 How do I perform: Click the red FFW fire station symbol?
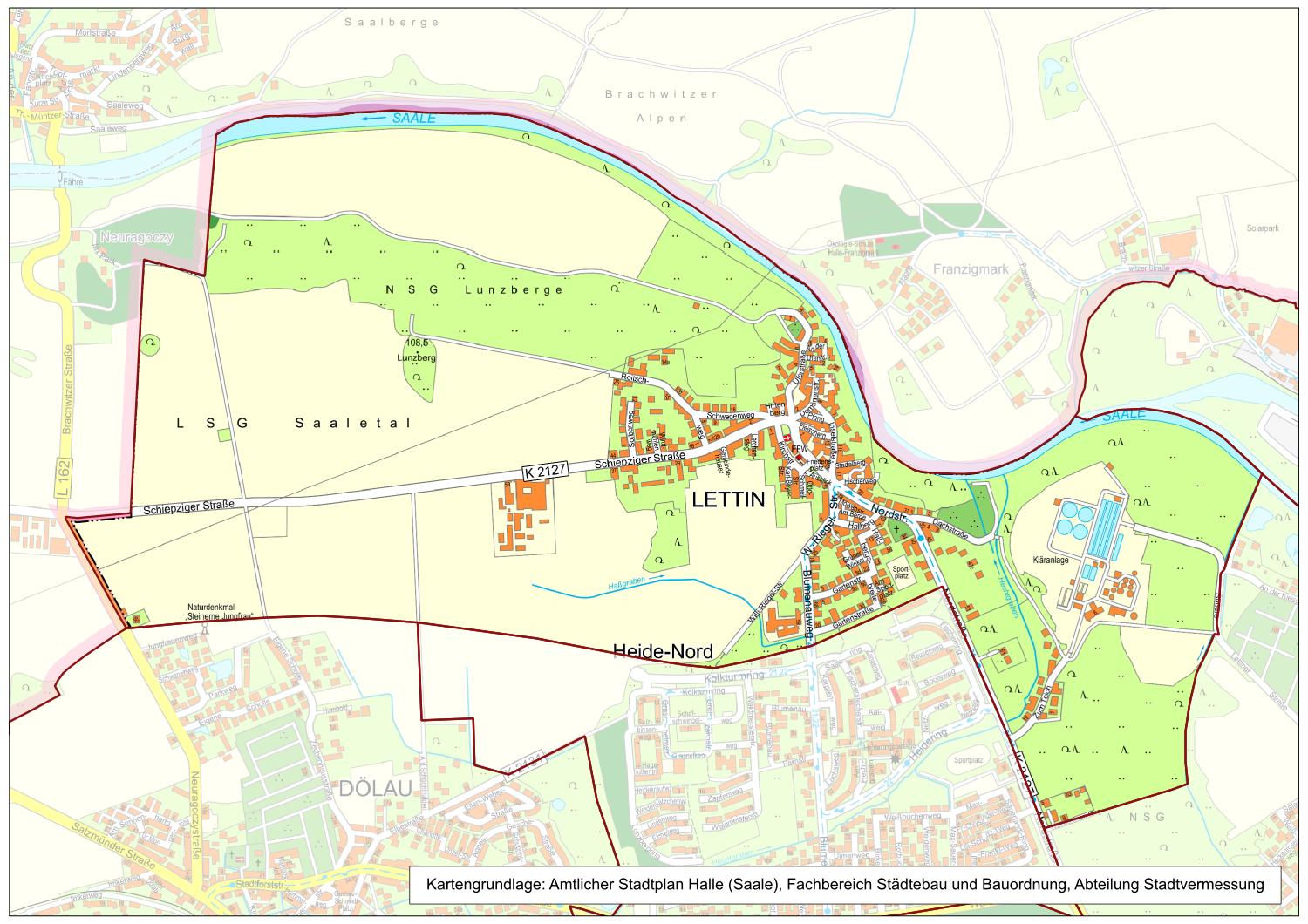[787, 438]
